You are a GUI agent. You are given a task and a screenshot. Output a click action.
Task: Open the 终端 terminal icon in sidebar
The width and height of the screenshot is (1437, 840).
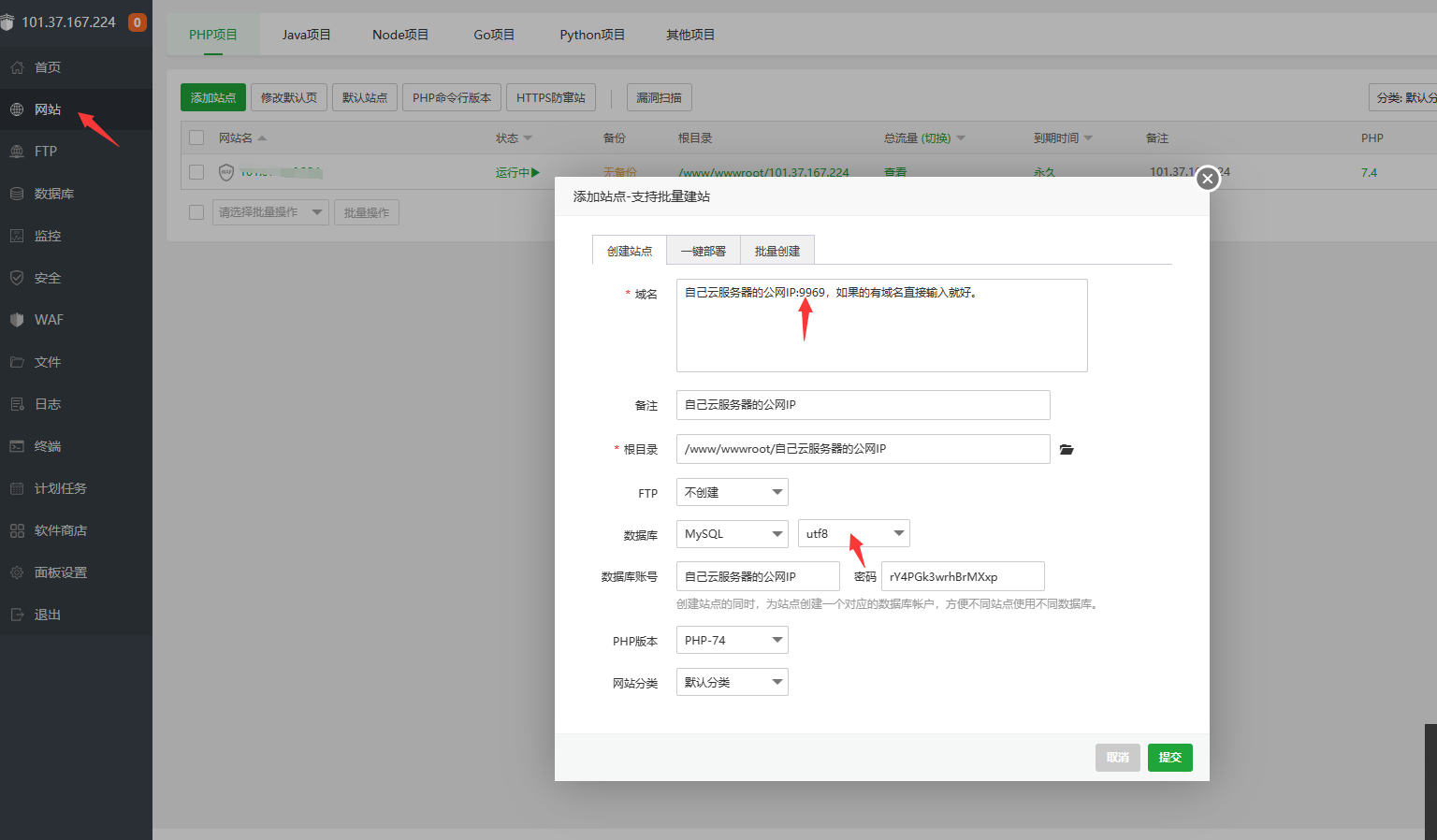tap(17, 446)
